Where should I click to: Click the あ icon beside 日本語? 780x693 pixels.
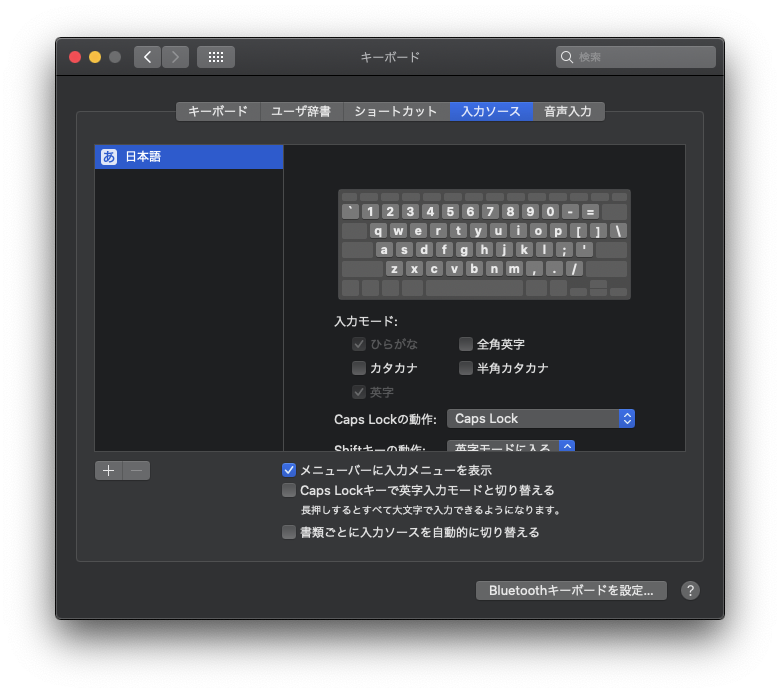click(x=109, y=157)
